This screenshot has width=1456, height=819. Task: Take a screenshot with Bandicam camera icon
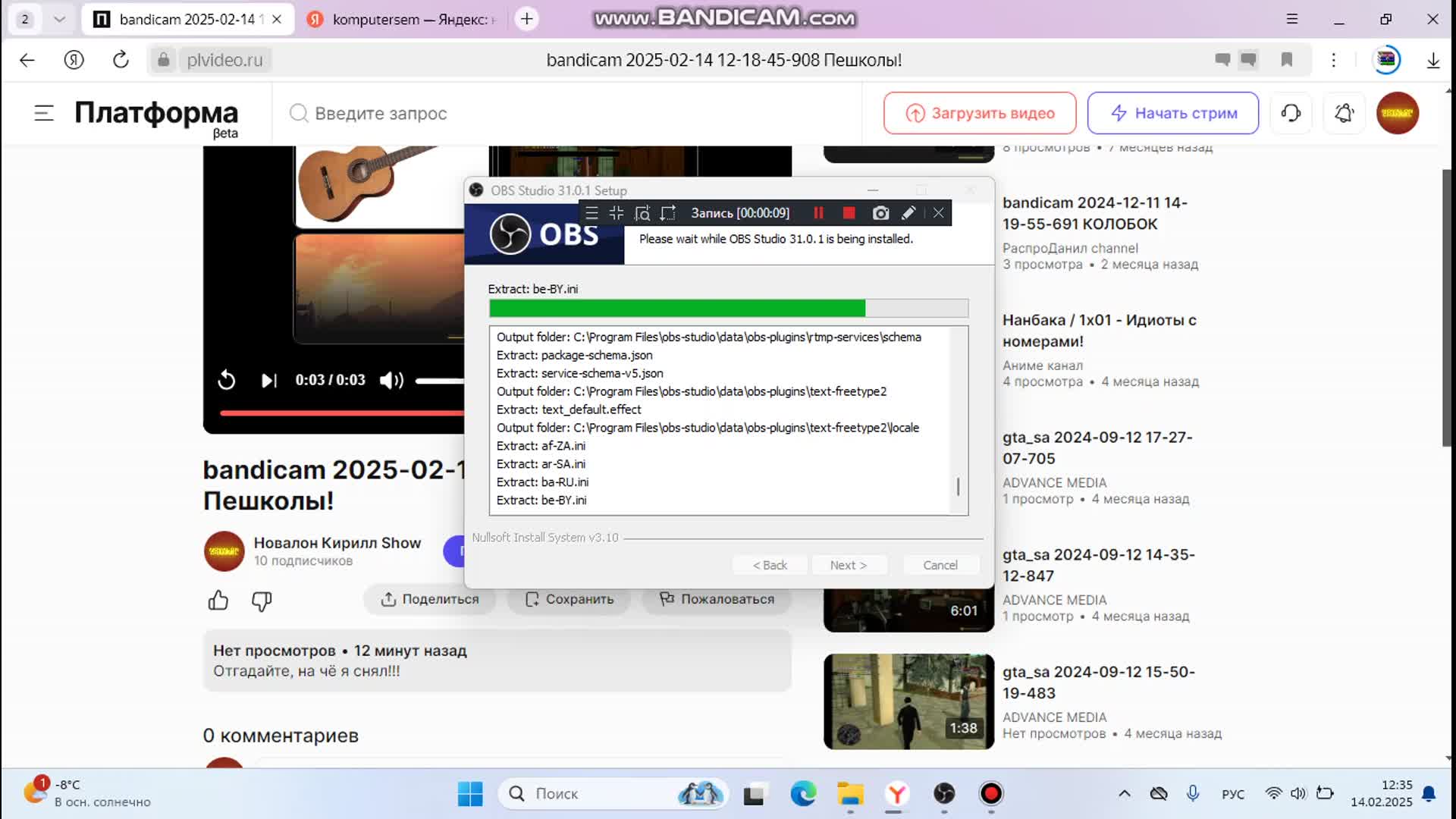[880, 213]
